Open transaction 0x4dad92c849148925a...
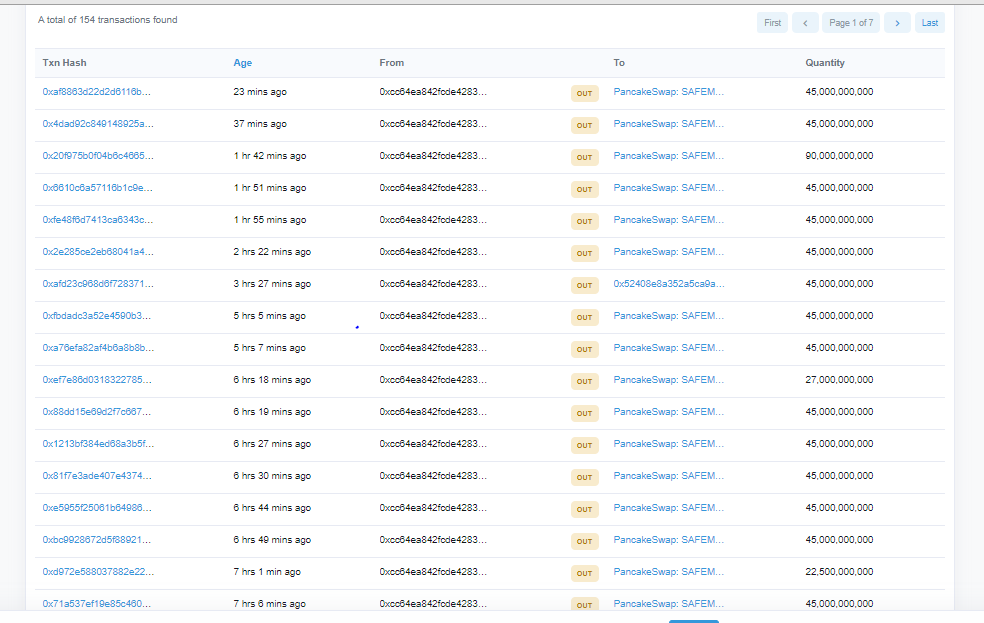Viewport: 984px width, 623px height. (x=98, y=124)
